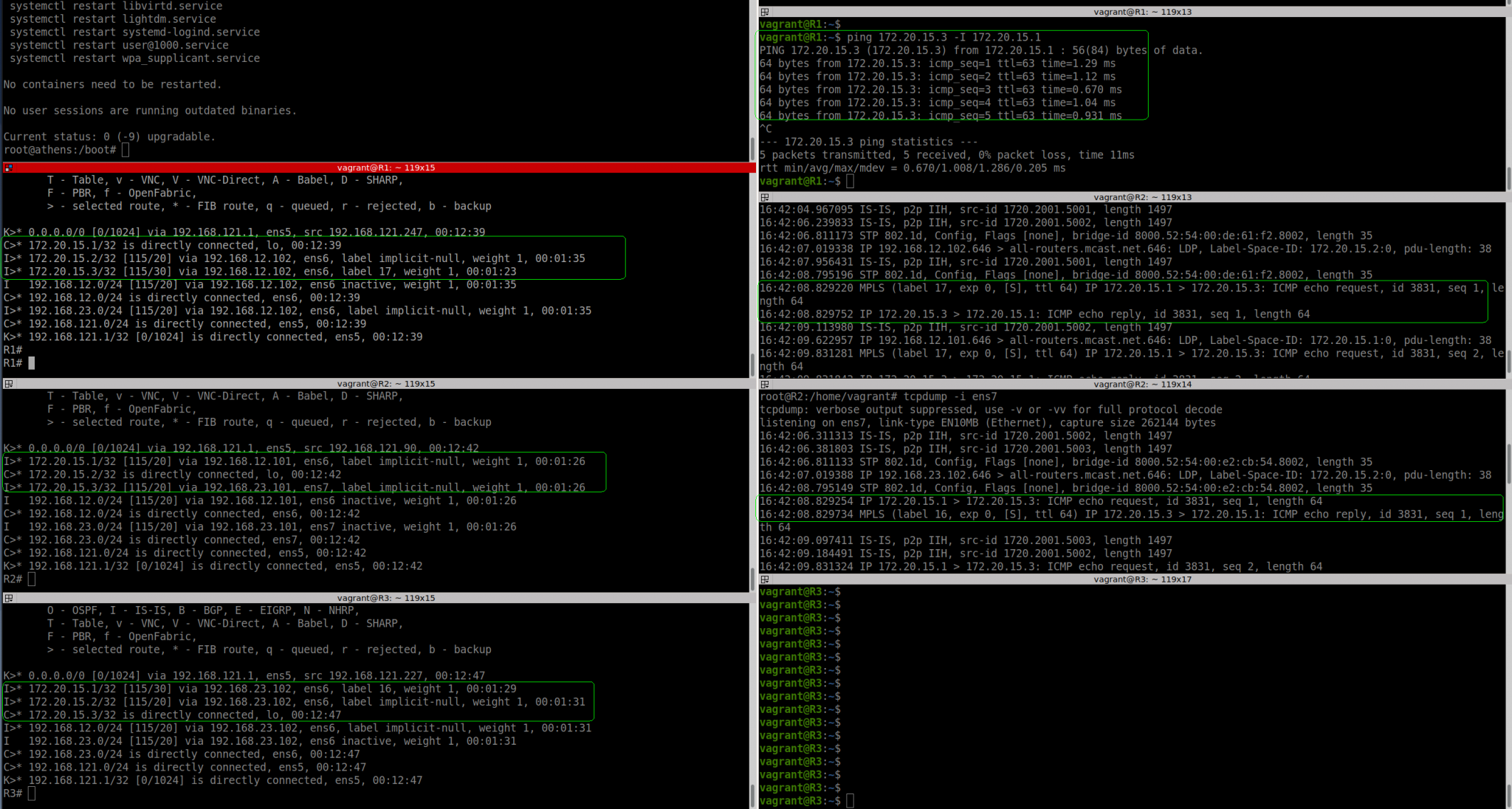
Task: Click scrollbar of vagrant@R3 119x17 pane
Action: 1508,696
